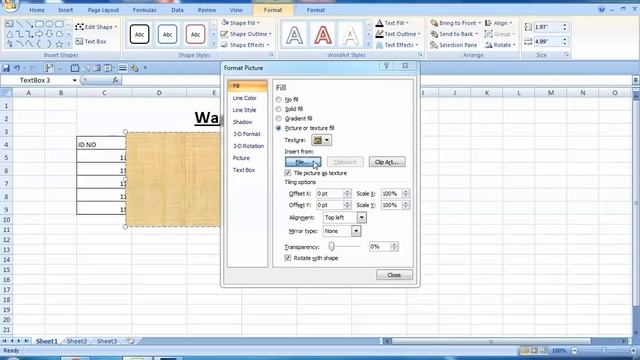This screenshot has width=640, height=360.
Task: Open the Formulas ribbon tab
Action: tap(144, 10)
